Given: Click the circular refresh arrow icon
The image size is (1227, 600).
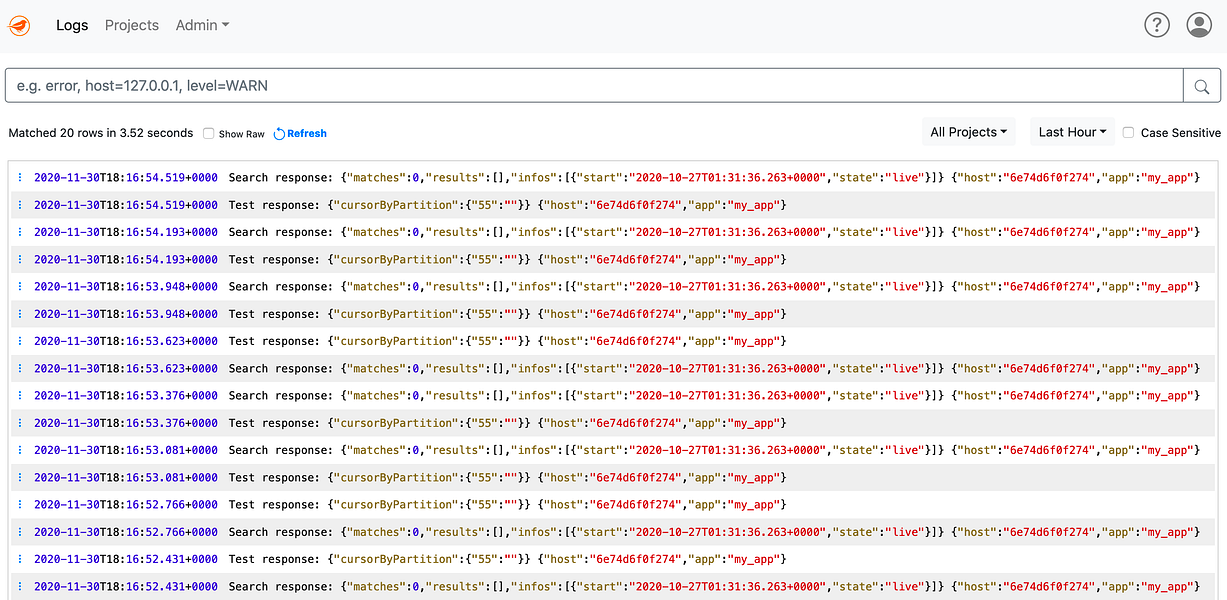Looking at the screenshot, I should click(x=279, y=133).
